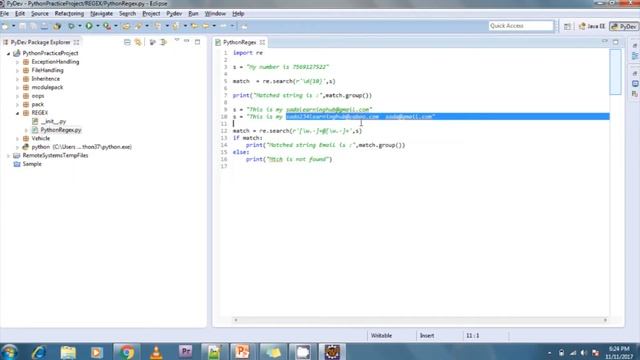Open Internet Explorer from the taskbar
The height and width of the screenshot is (360, 640).
click(39, 352)
